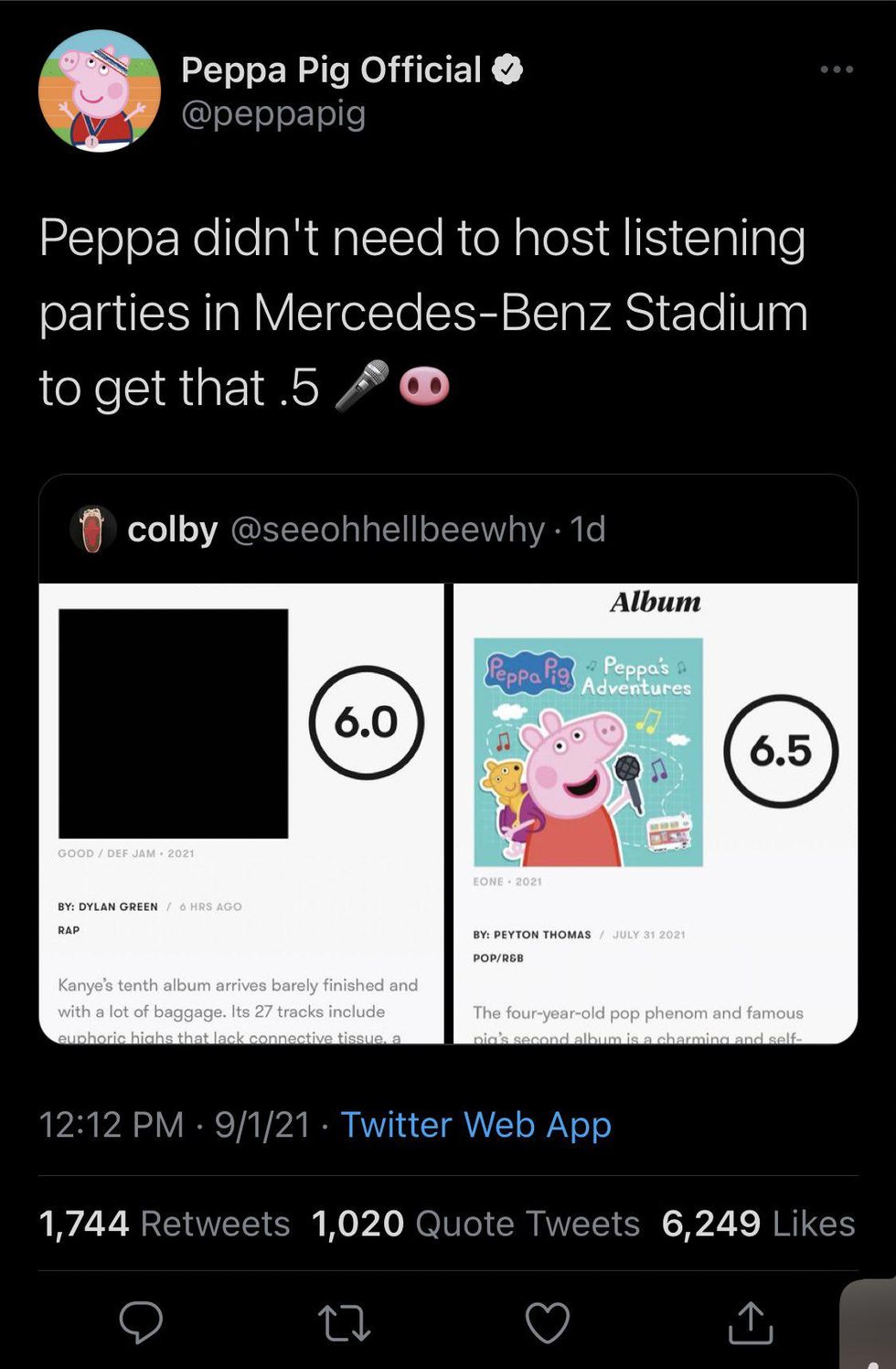896x1369 pixels.
Task: Tap the share upload icon
Action: (x=751, y=1322)
